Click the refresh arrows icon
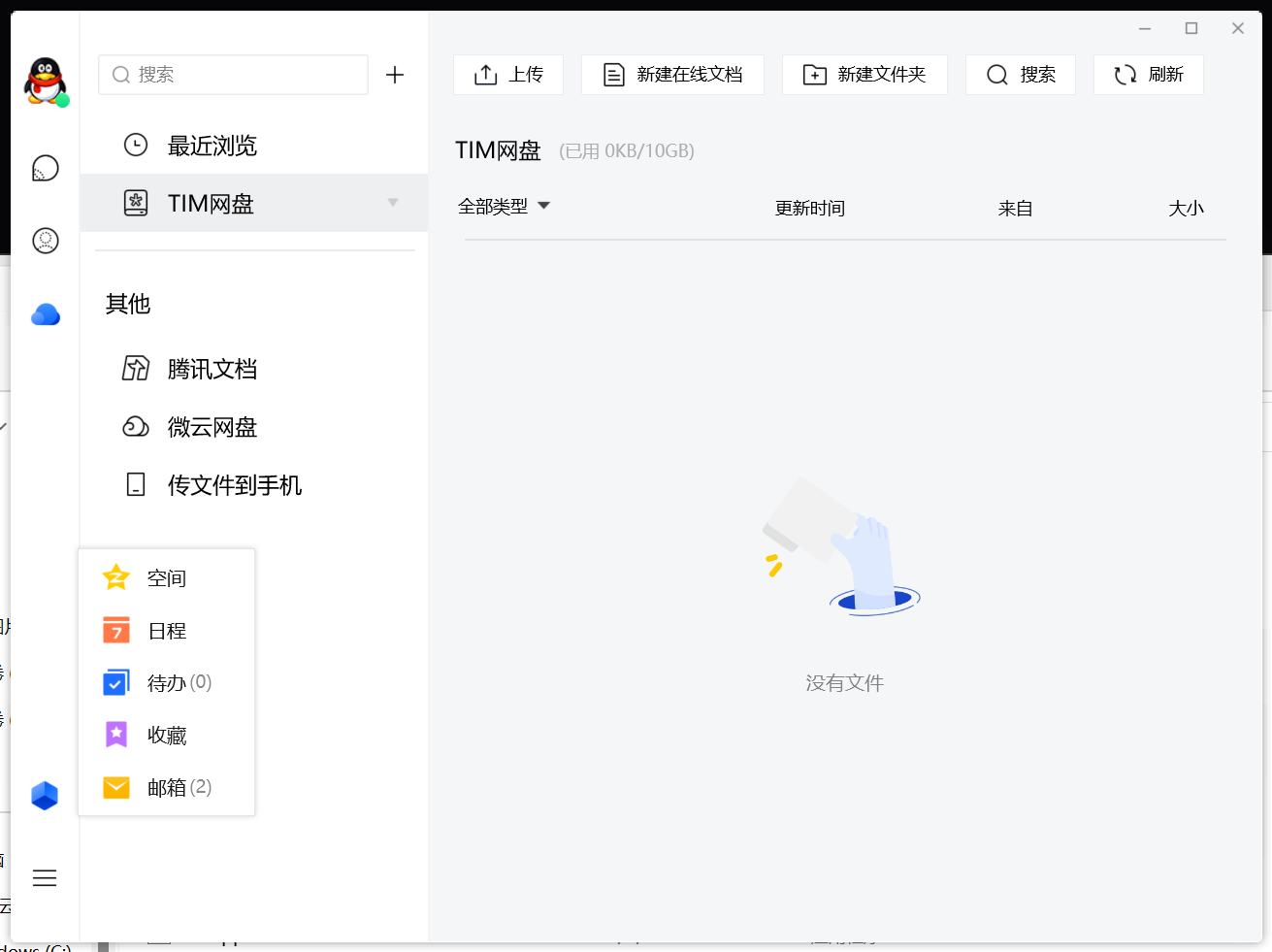The height and width of the screenshot is (952, 1272). coord(1125,75)
